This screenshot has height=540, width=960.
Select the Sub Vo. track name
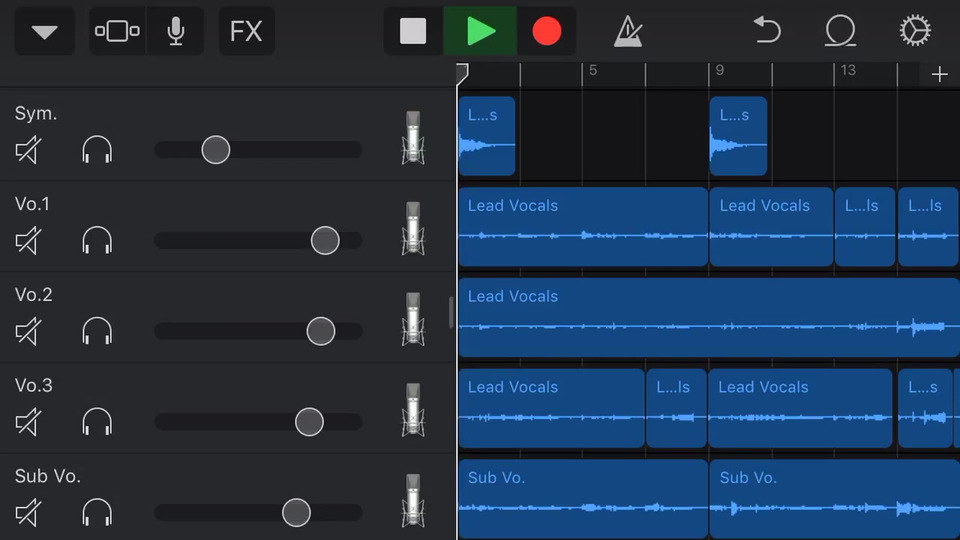[x=48, y=476]
